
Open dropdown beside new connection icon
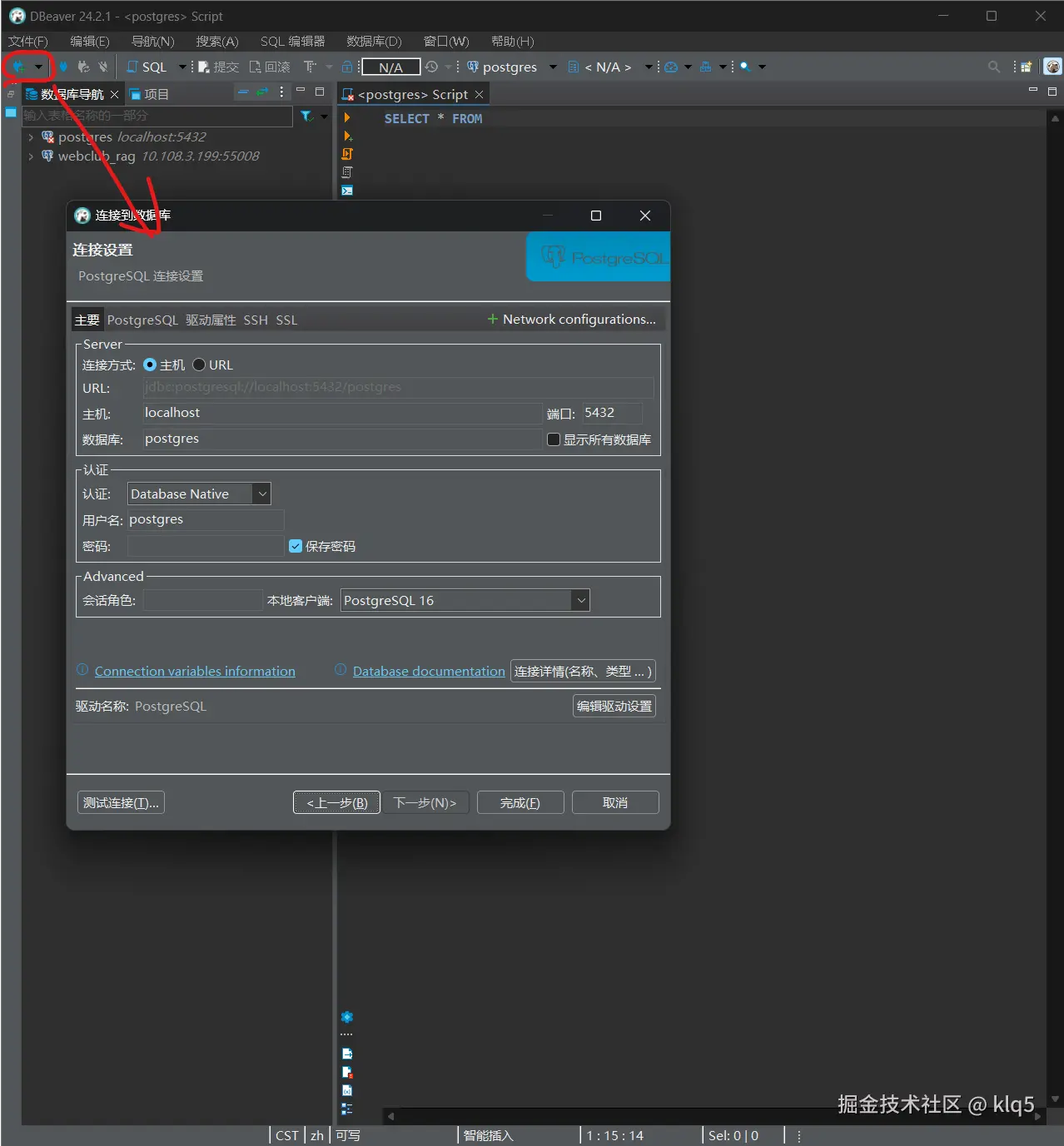(x=38, y=67)
